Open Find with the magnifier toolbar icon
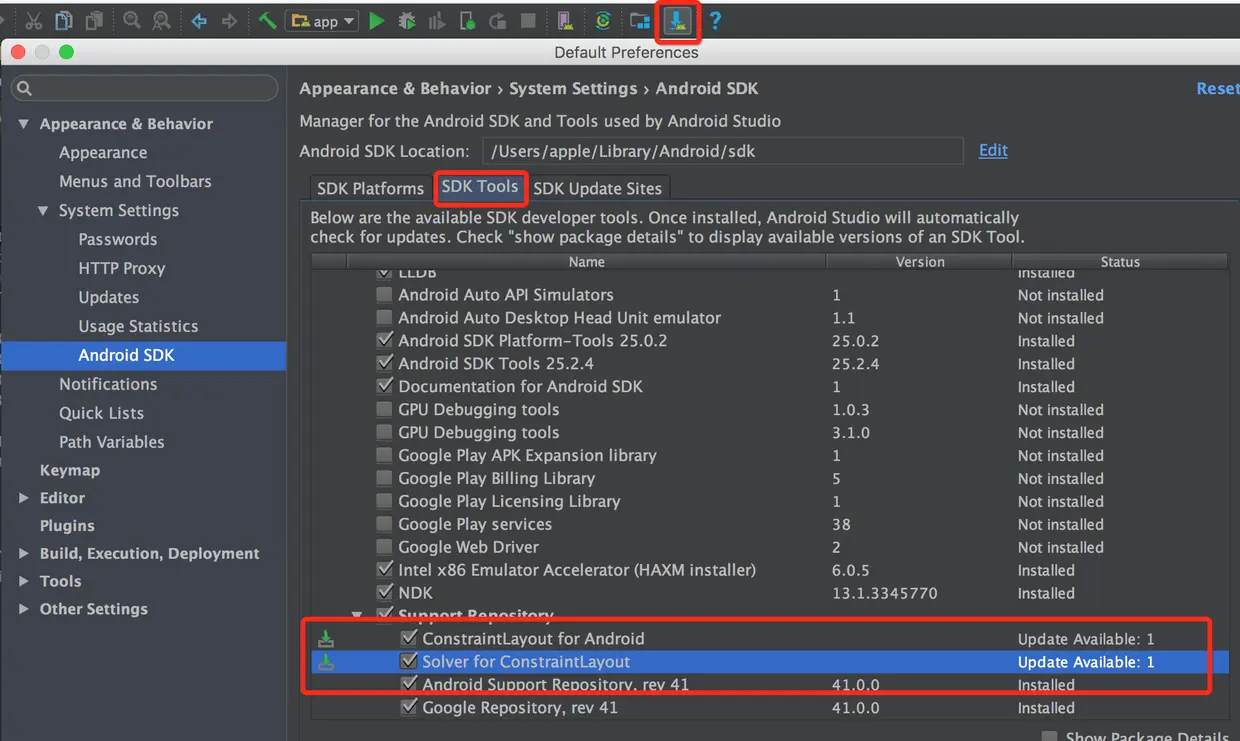Image resolution: width=1240 pixels, height=741 pixels. [x=132, y=21]
